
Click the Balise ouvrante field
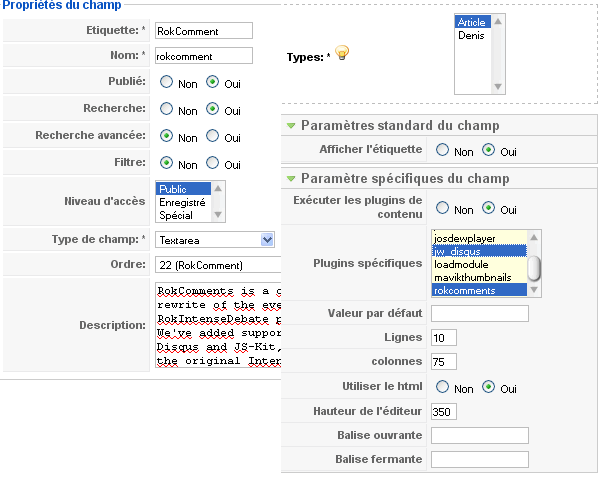480,436
